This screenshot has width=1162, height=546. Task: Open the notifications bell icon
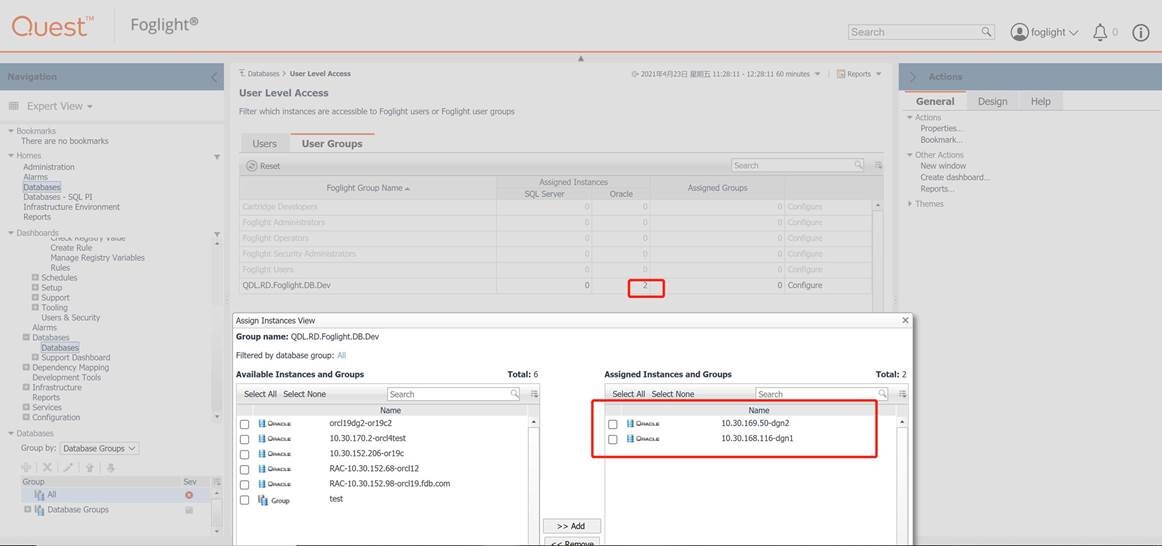[1100, 32]
